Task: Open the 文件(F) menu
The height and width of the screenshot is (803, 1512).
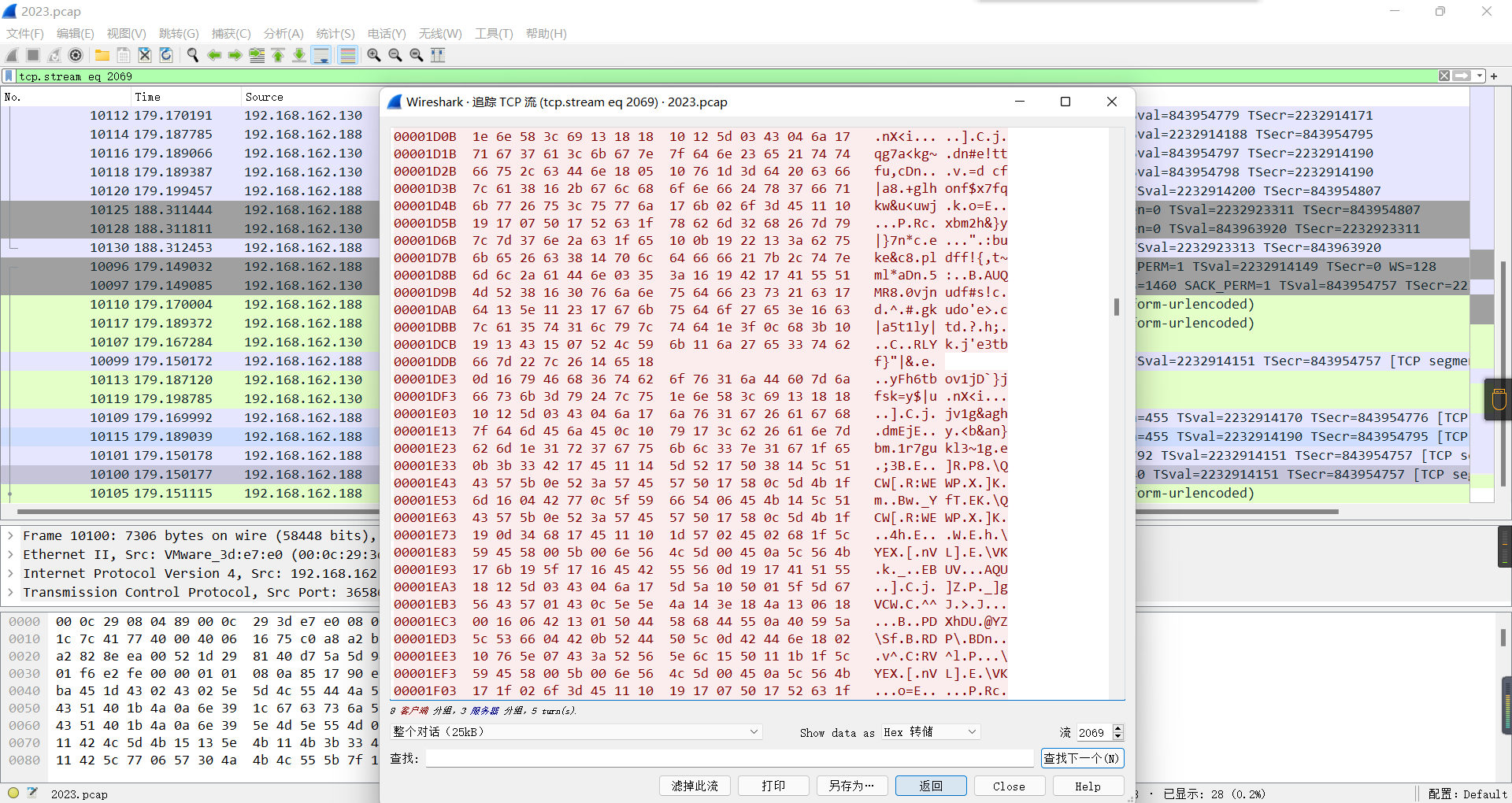Action: (25, 34)
